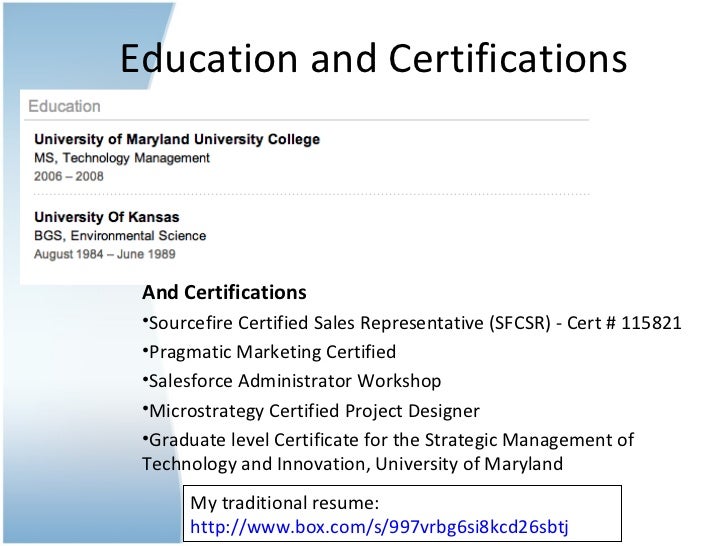Select 'BGS, Environmental Science' degree line
The width and height of the screenshot is (728, 546).
click(x=120, y=236)
